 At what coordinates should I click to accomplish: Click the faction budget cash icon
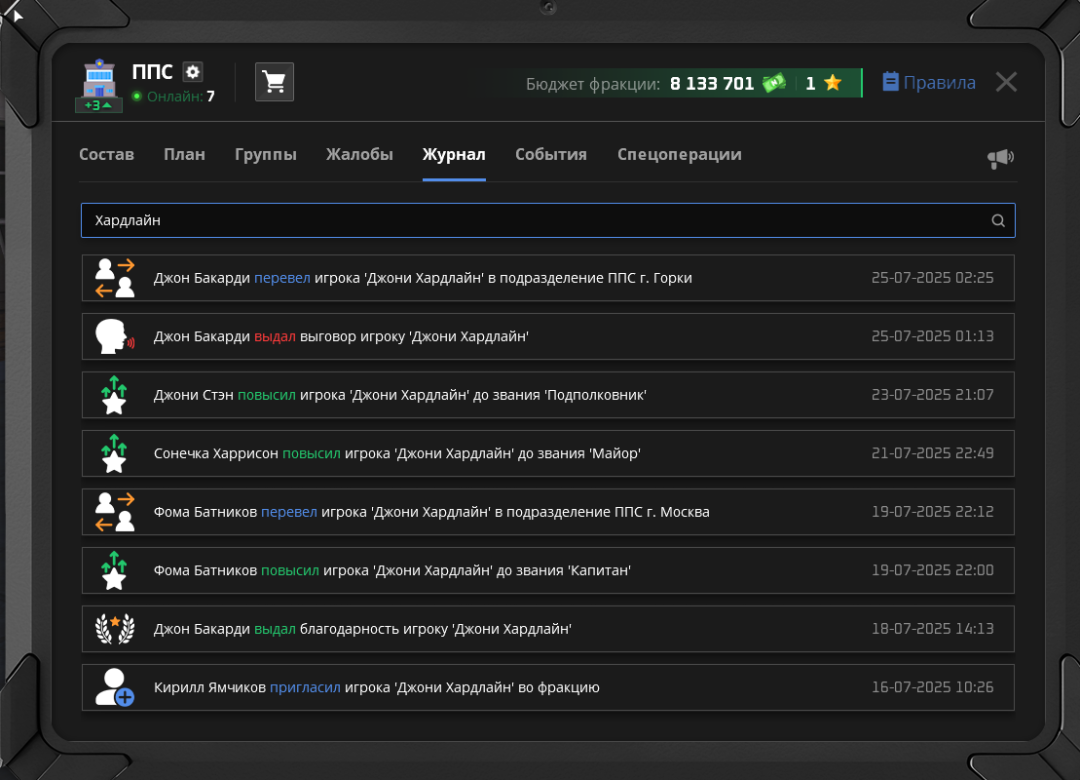click(774, 83)
